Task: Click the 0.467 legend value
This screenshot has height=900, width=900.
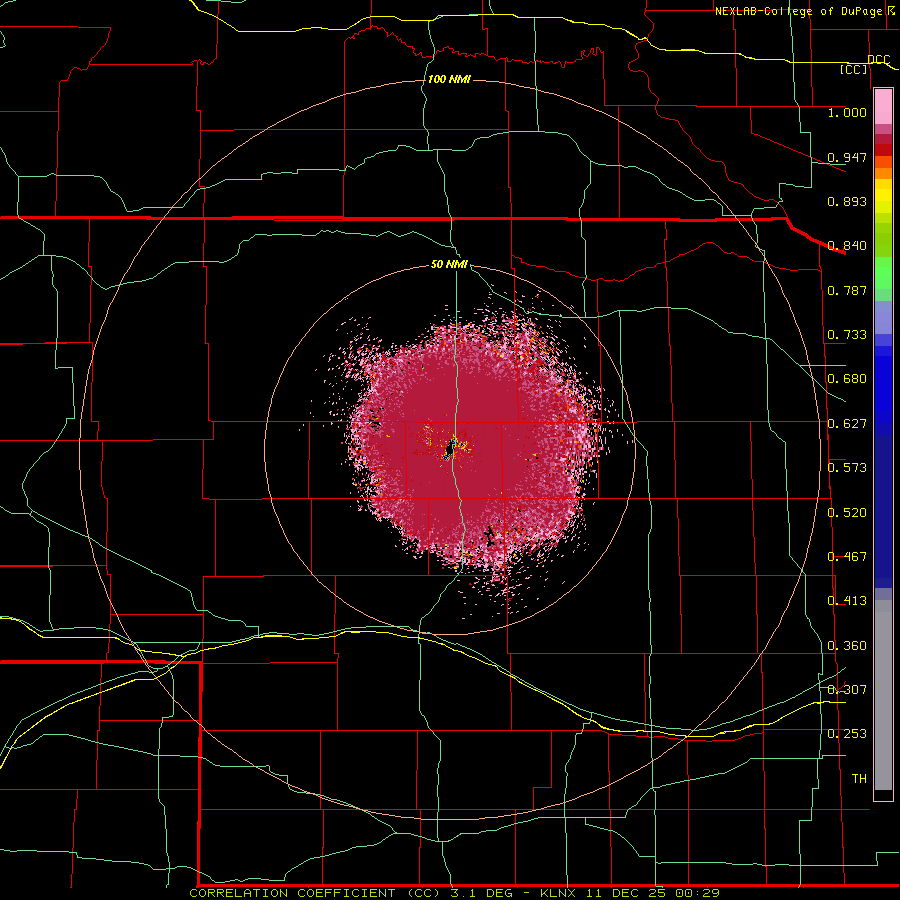Action: 847,557
